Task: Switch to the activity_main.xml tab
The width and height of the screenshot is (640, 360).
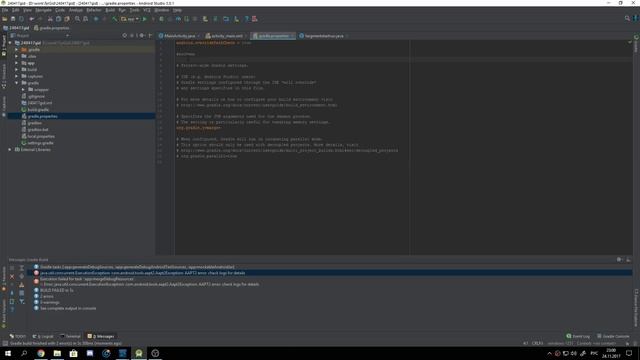Action: coord(226,36)
